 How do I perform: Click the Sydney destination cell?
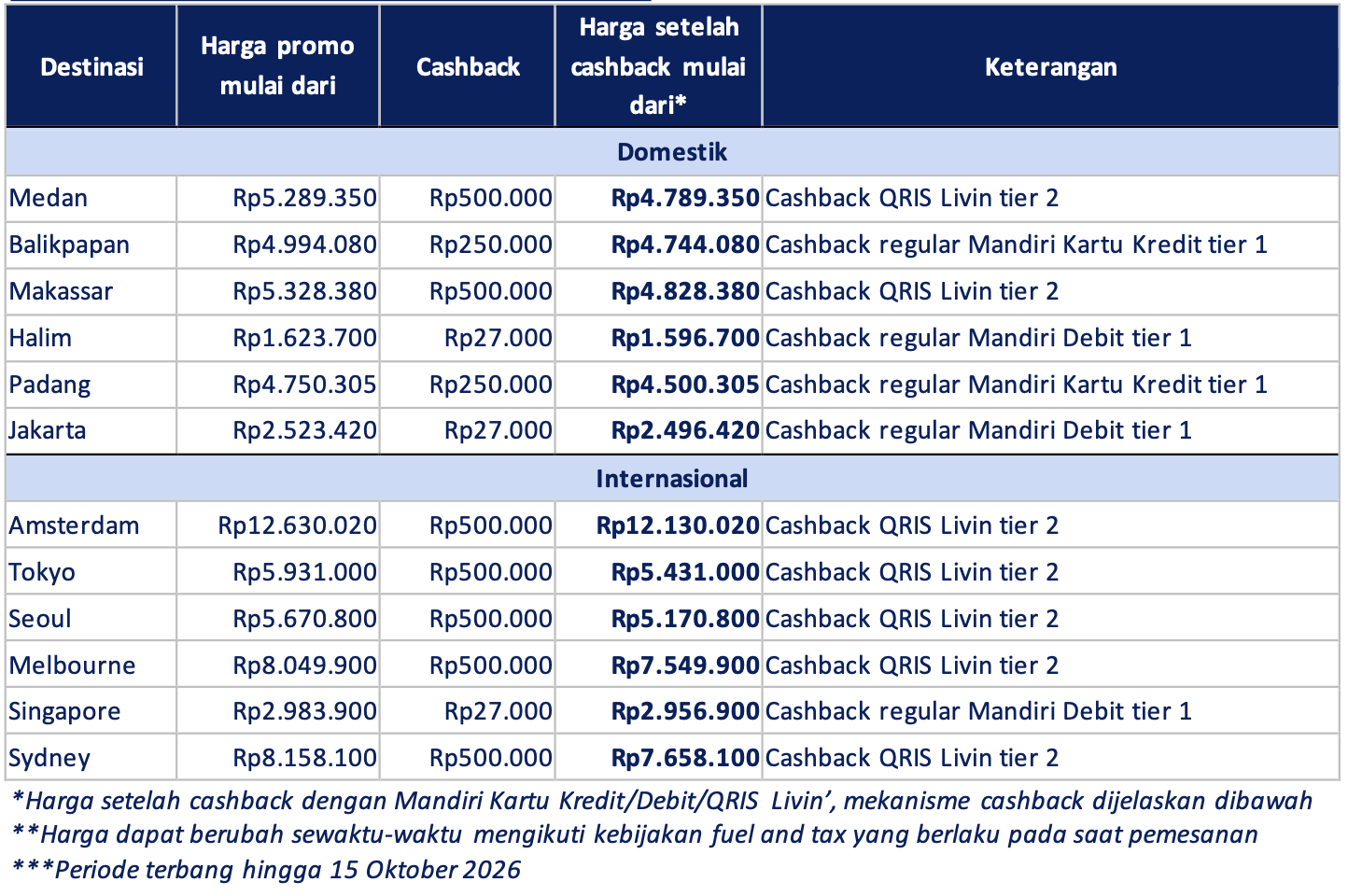click(x=49, y=758)
